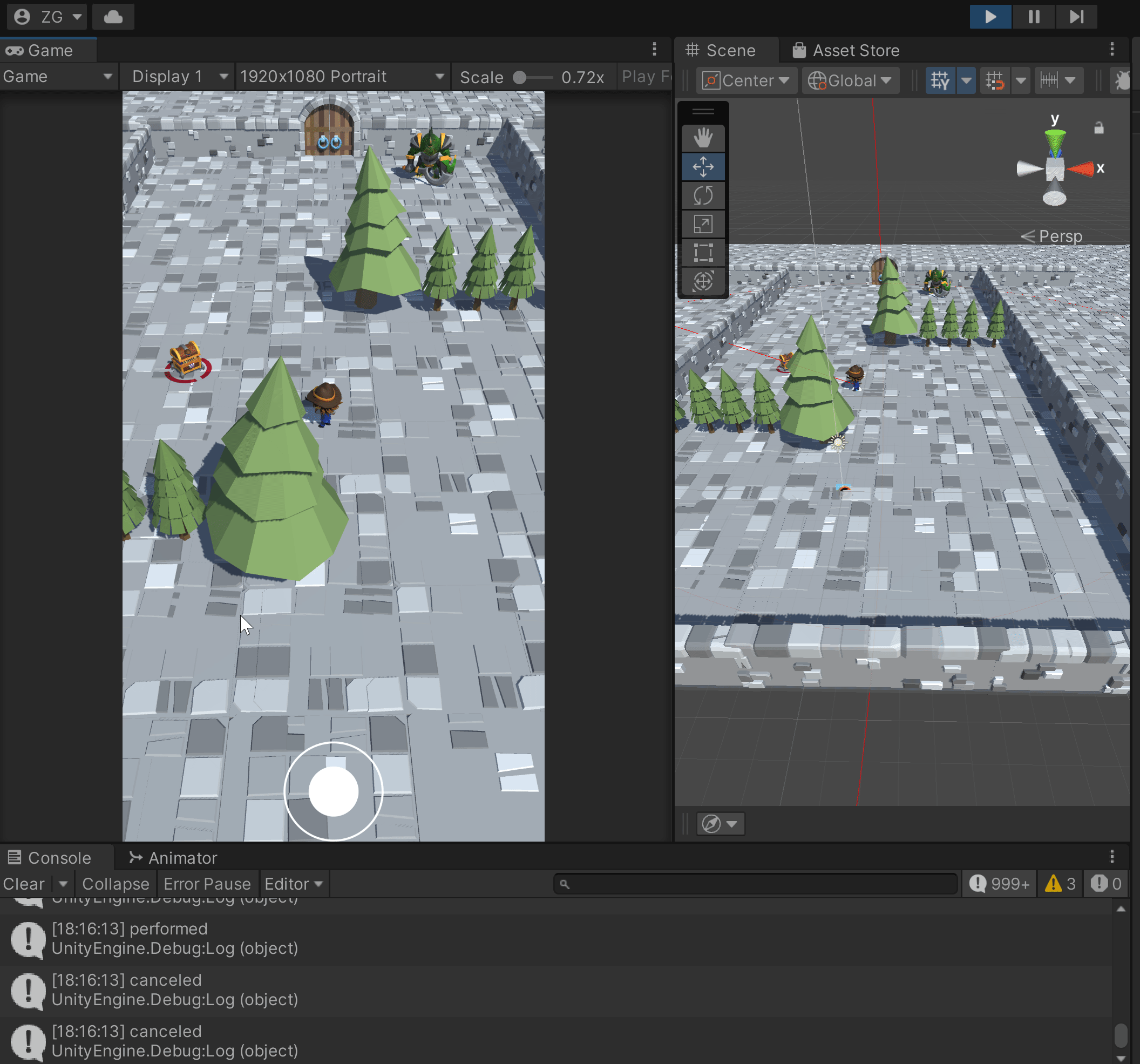Switch to the Animator tab
1140x1064 pixels.
tap(173, 857)
